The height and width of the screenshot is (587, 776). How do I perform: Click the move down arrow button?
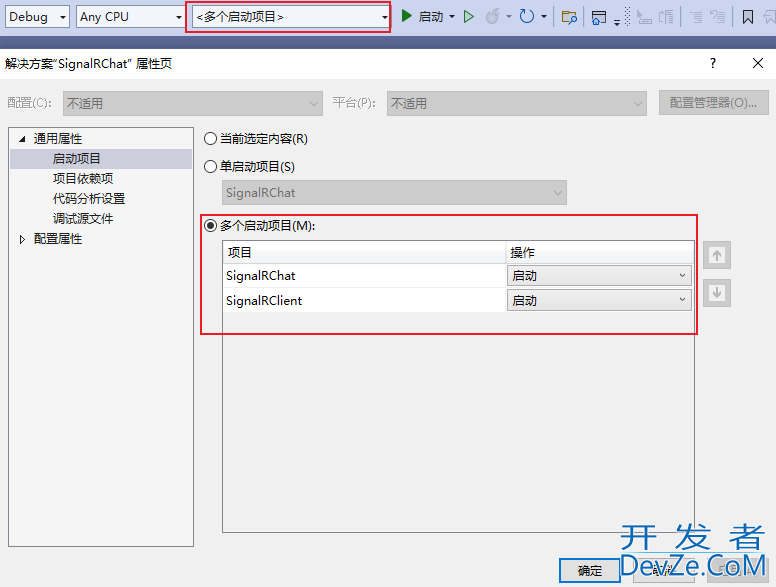pos(717,293)
